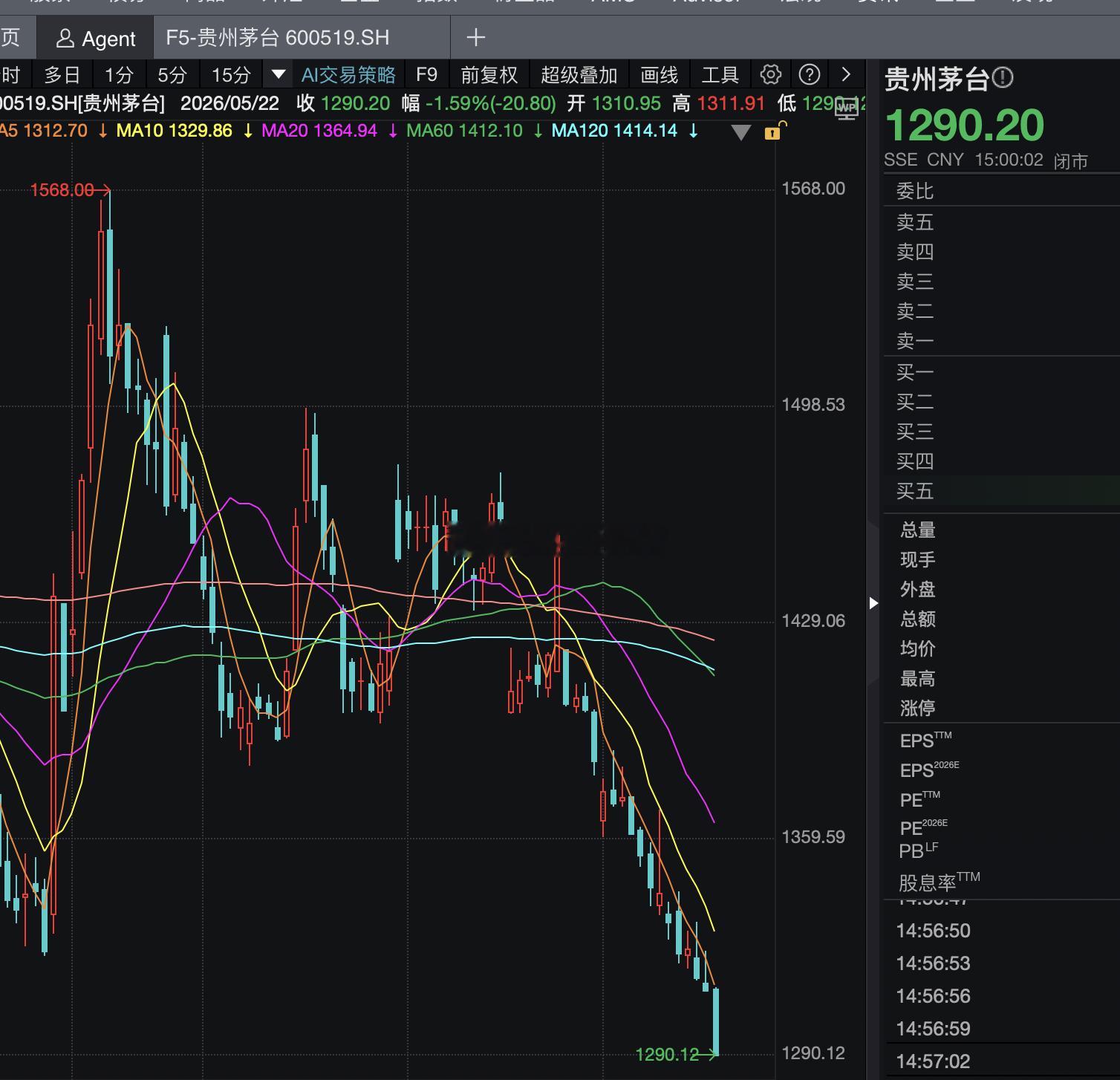
Task: Click the 1359.59 price axis label
Action: tap(813, 837)
